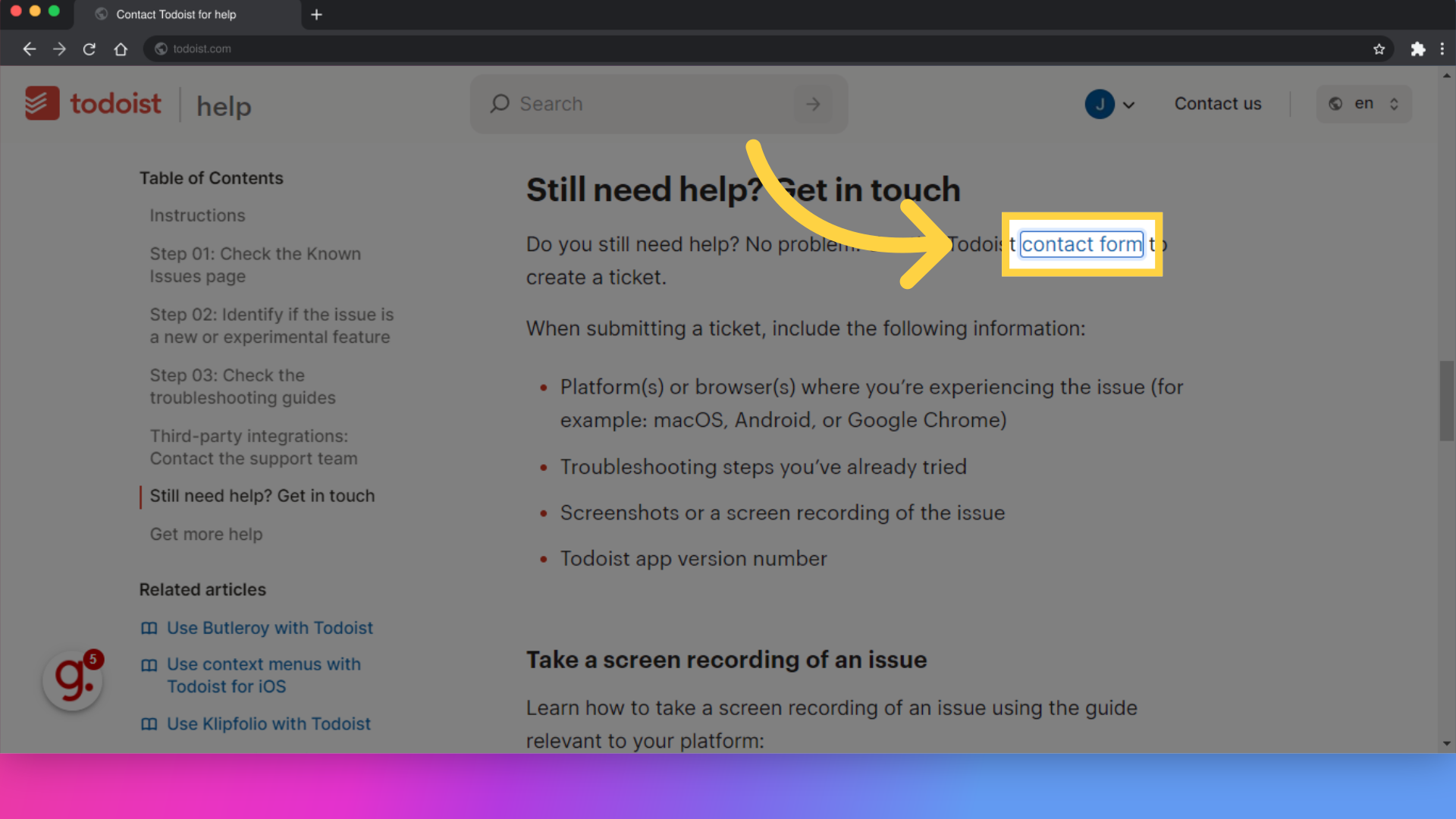This screenshot has height=819, width=1456.
Task: Go to Step 03: Check the troubleshooting guides
Action: pos(243,386)
